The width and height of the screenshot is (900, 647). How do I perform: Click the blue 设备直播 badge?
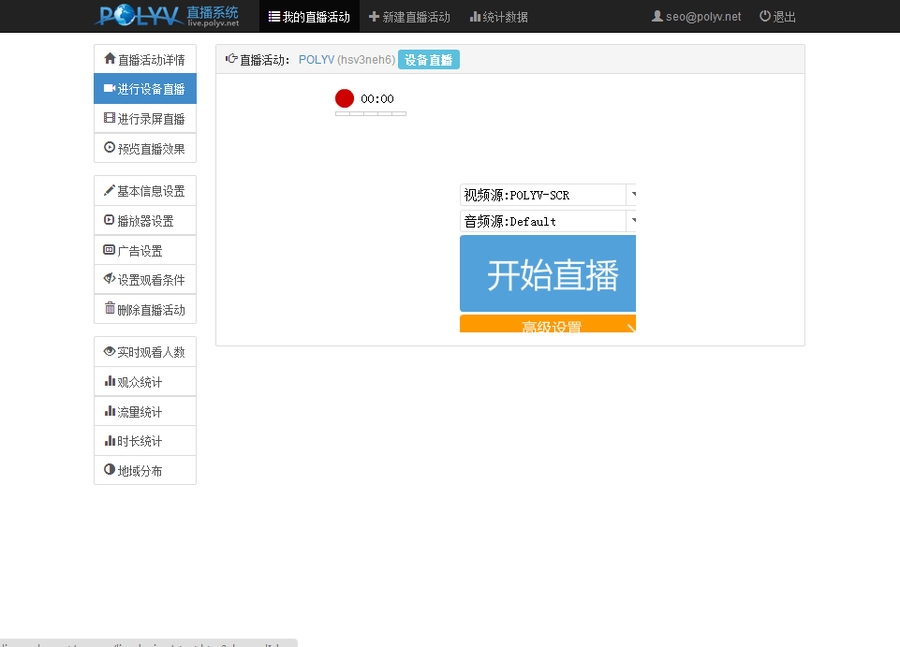tap(429, 59)
